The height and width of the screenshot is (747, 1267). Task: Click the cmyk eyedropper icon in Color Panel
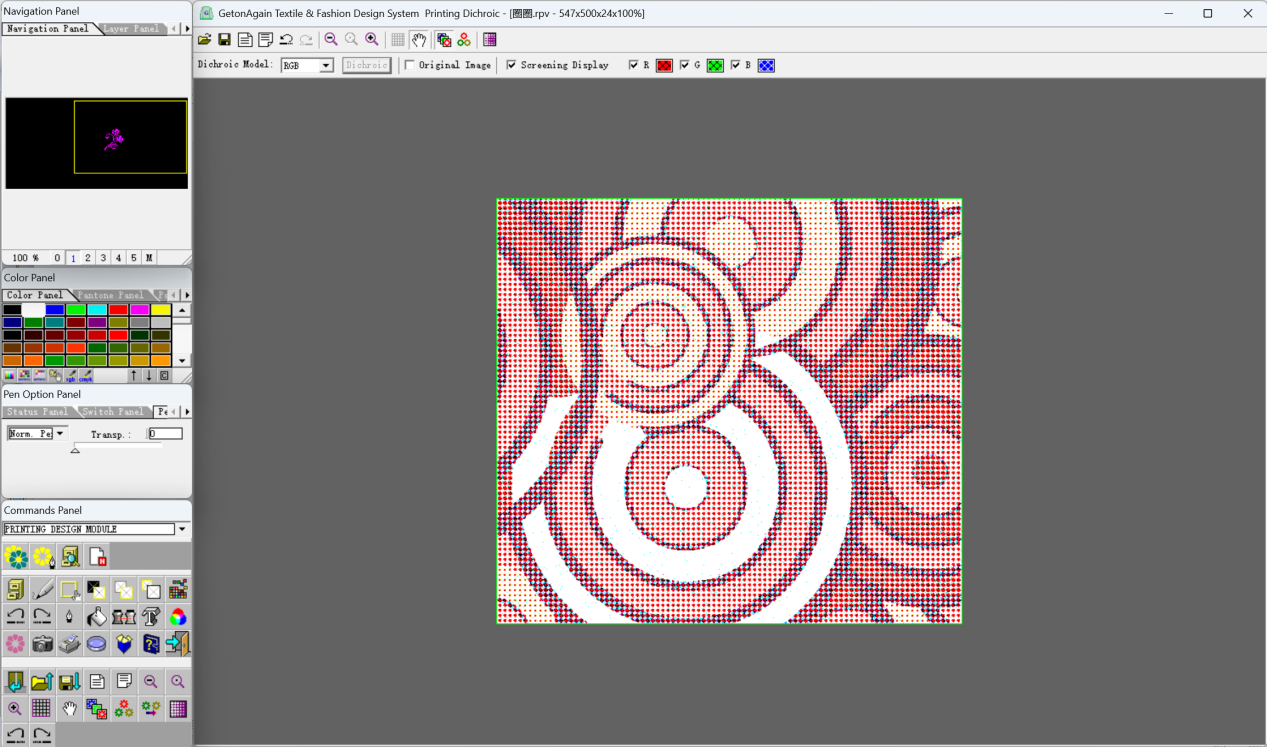tap(86, 376)
